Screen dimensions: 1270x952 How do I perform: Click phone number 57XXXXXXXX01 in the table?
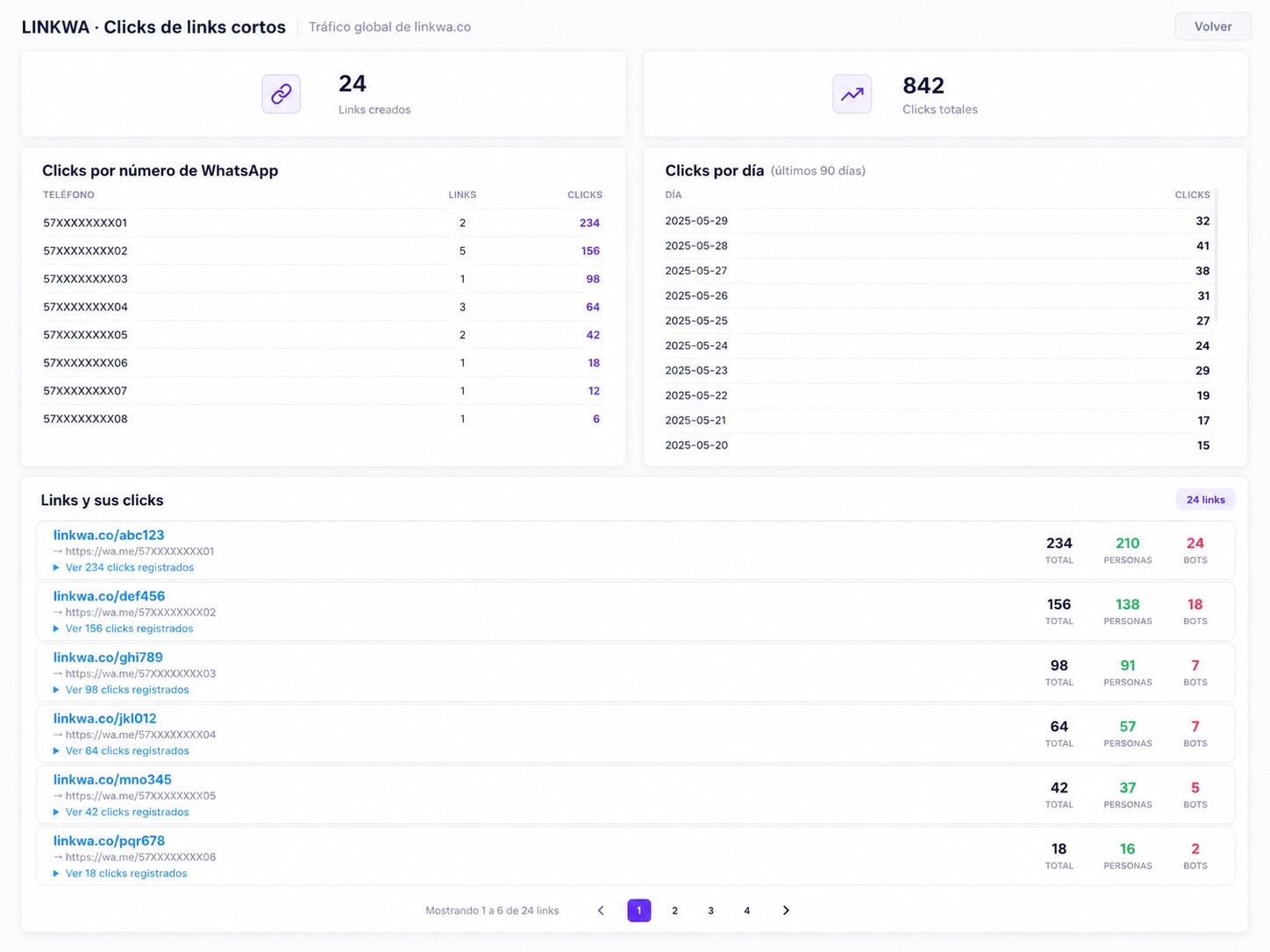pyautogui.click(x=85, y=223)
